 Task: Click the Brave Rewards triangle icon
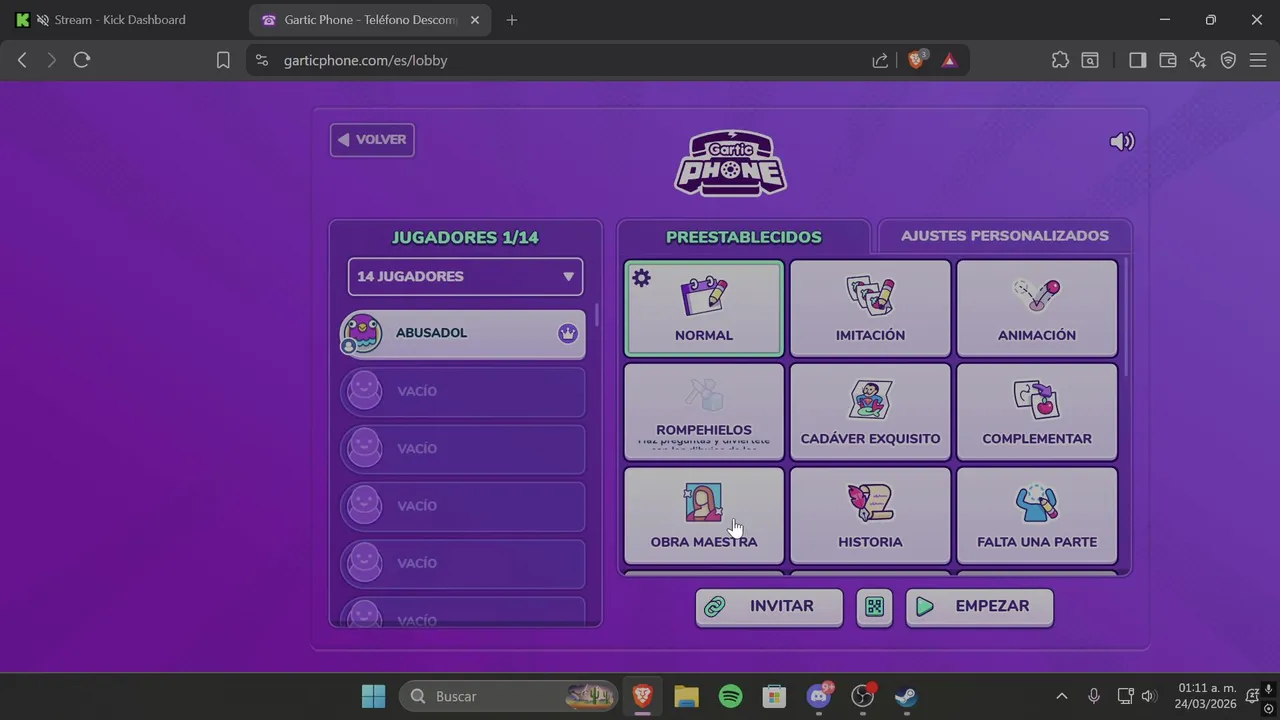click(949, 60)
